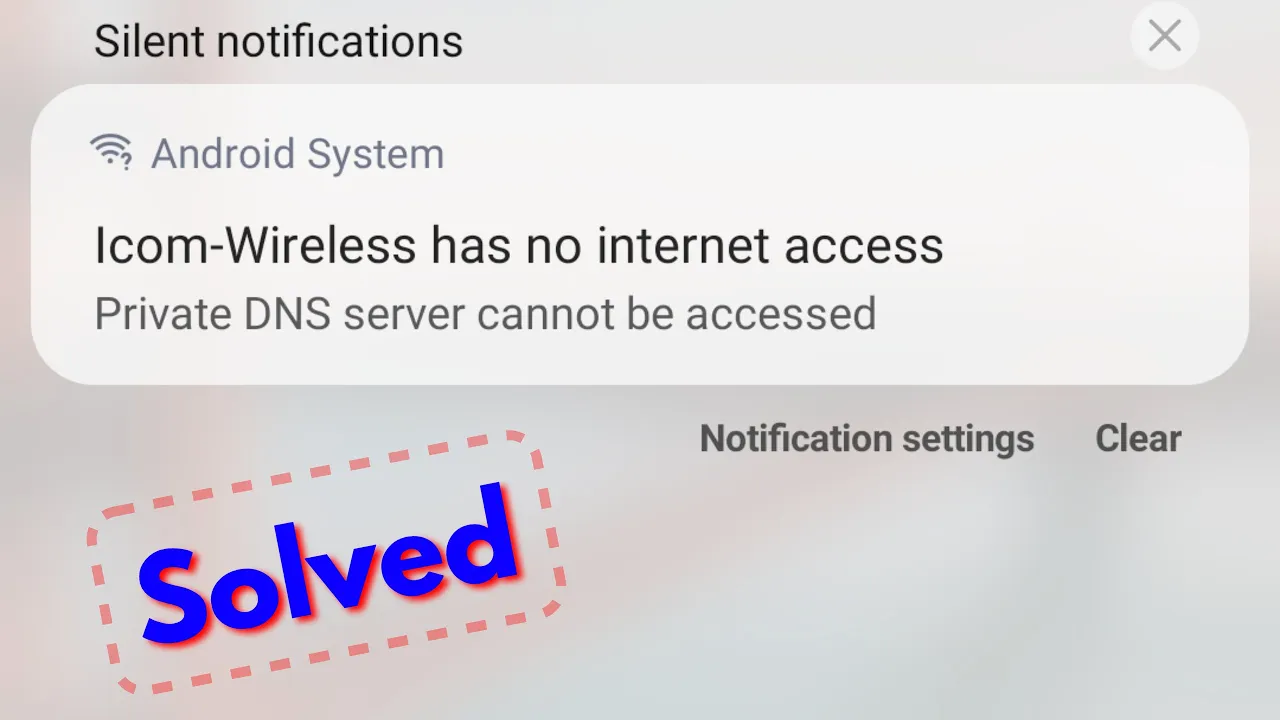Tap the word Icom-Wireless in notification title
The height and width of the screenshot is (720, 1280).
(x=254, y=246)
